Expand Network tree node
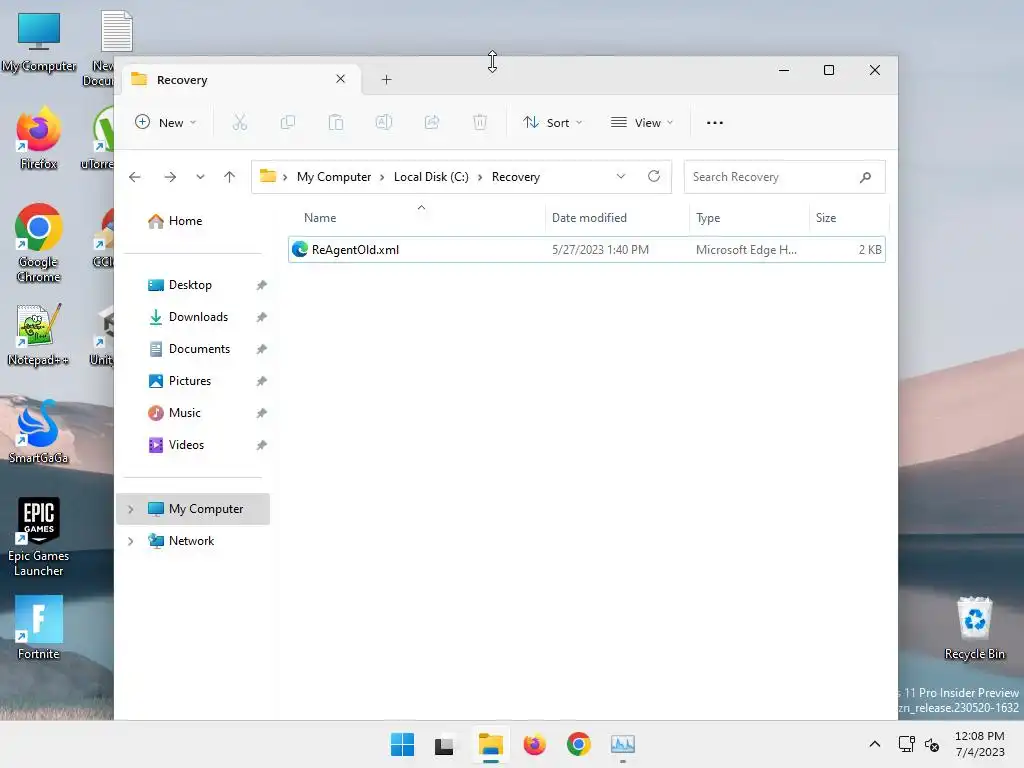 (x=131, y=541)
